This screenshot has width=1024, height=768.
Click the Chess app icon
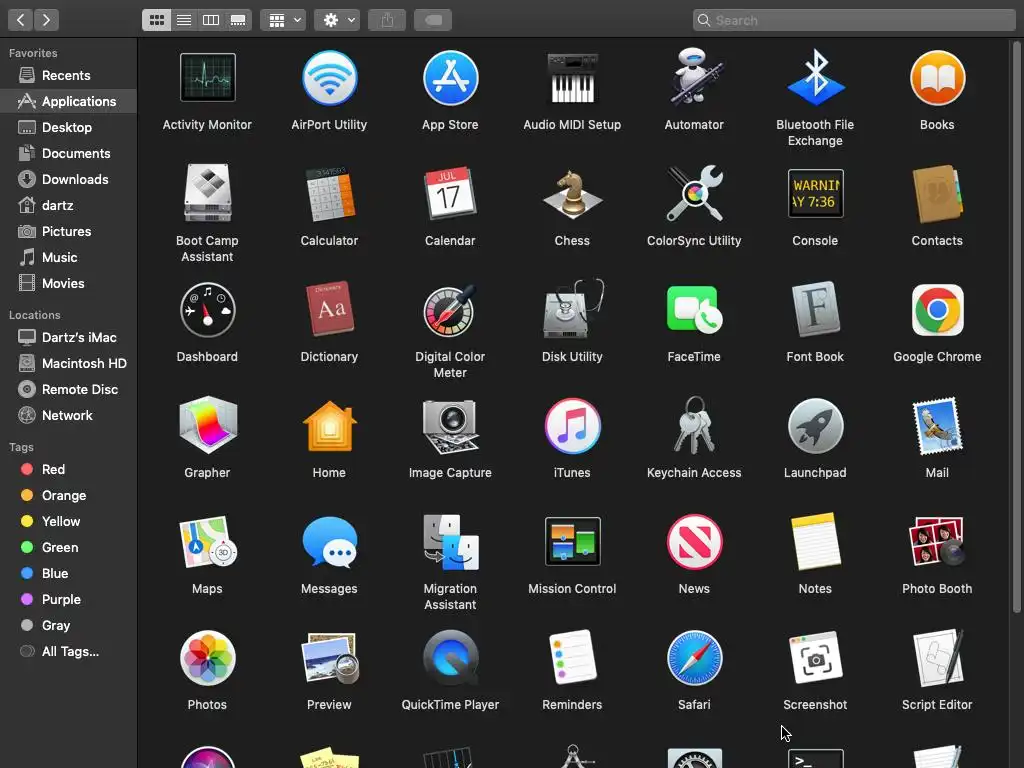click(572, 193)
